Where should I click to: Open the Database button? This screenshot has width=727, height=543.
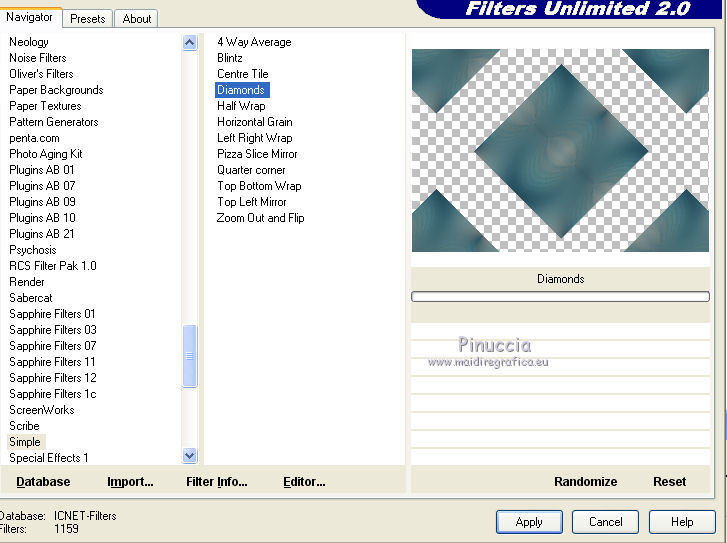click(43, 482)
